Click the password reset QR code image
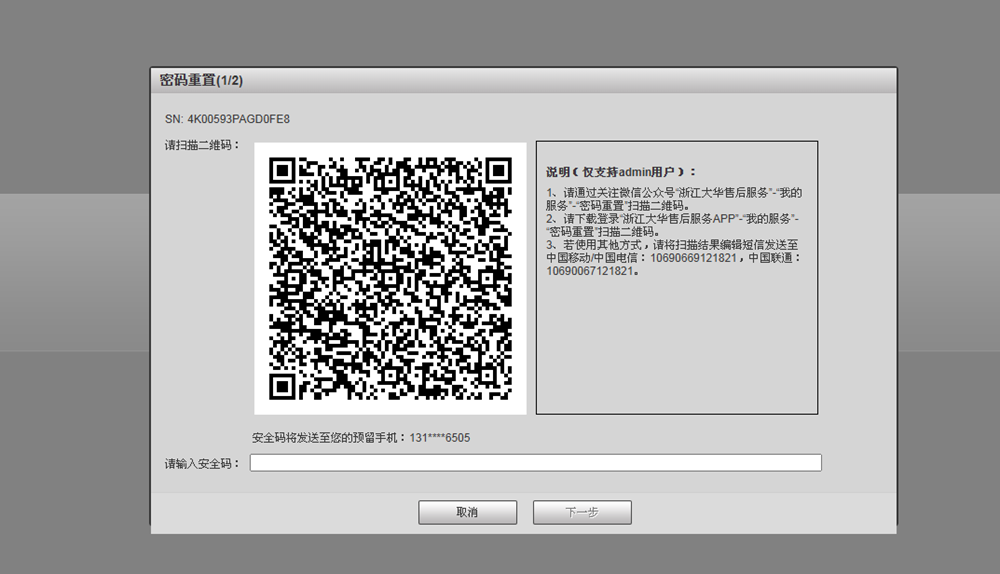 [390, 279]
